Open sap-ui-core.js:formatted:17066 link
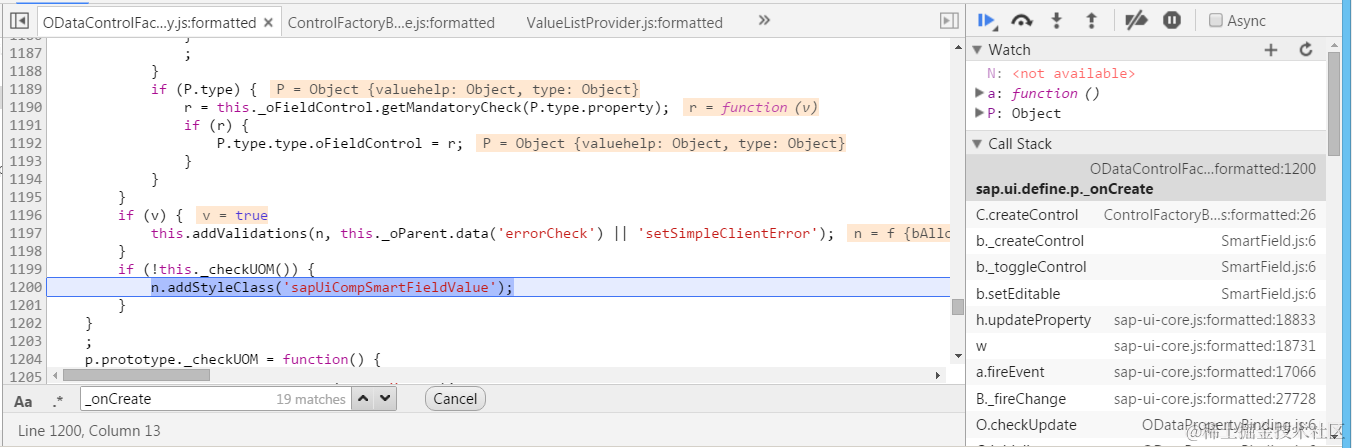 point(1215,372)
